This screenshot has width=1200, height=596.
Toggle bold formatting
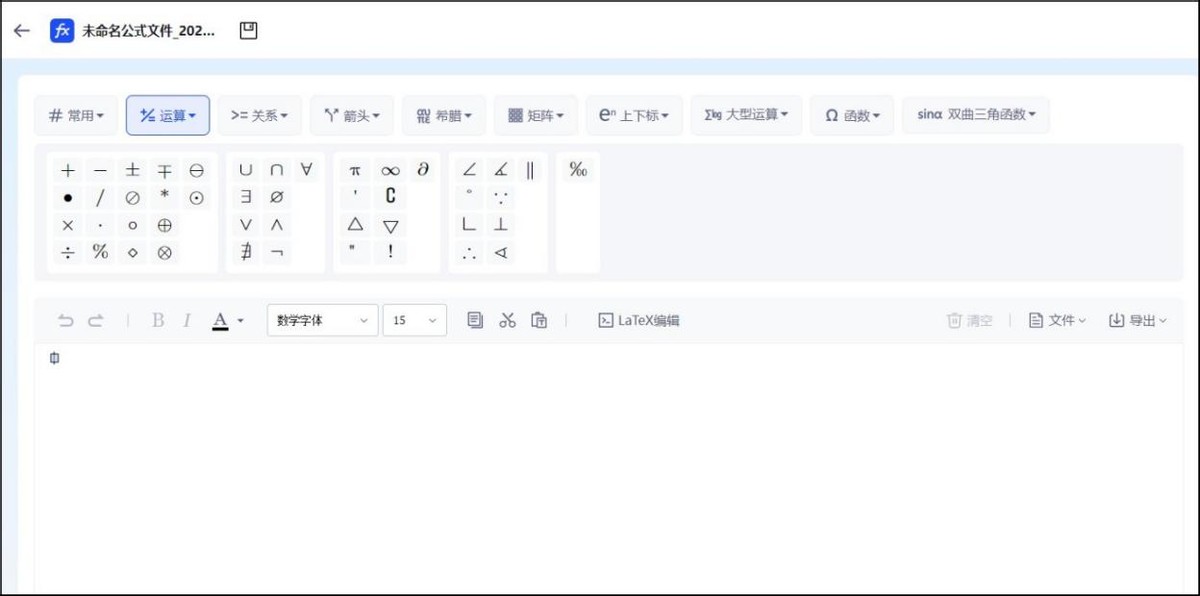pos(157,320)
